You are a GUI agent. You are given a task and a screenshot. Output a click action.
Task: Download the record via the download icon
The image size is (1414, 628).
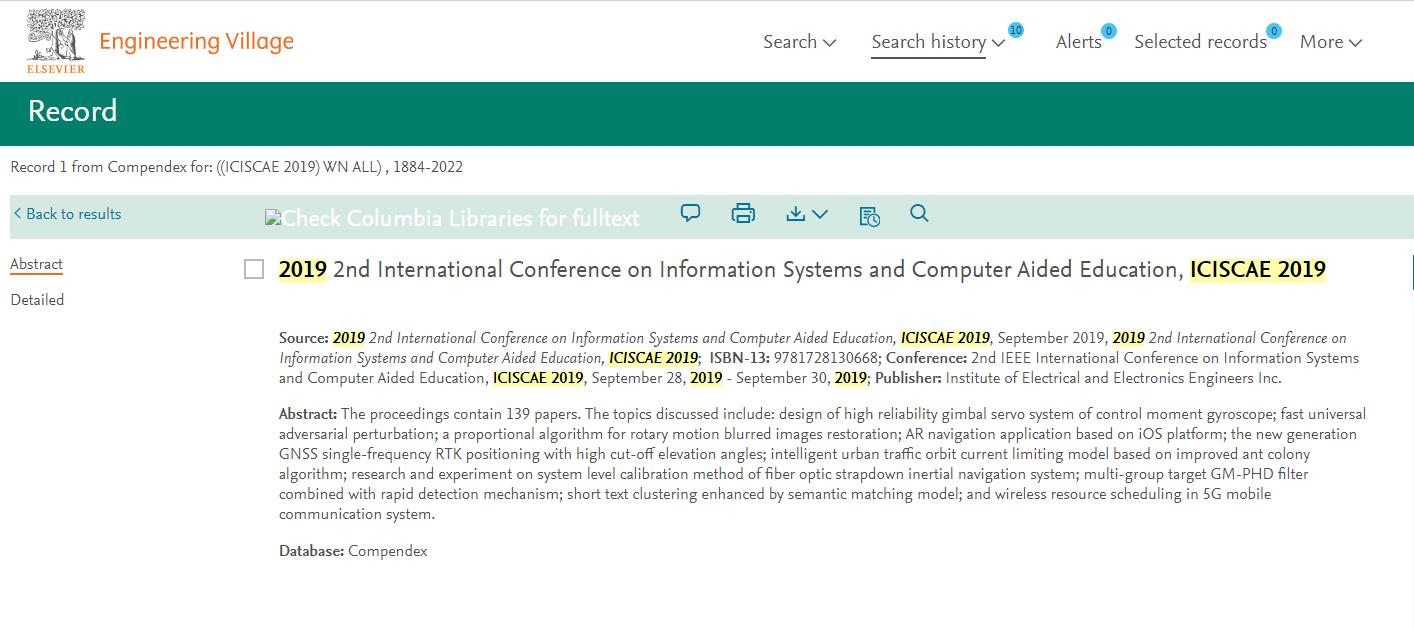[795, 213]
